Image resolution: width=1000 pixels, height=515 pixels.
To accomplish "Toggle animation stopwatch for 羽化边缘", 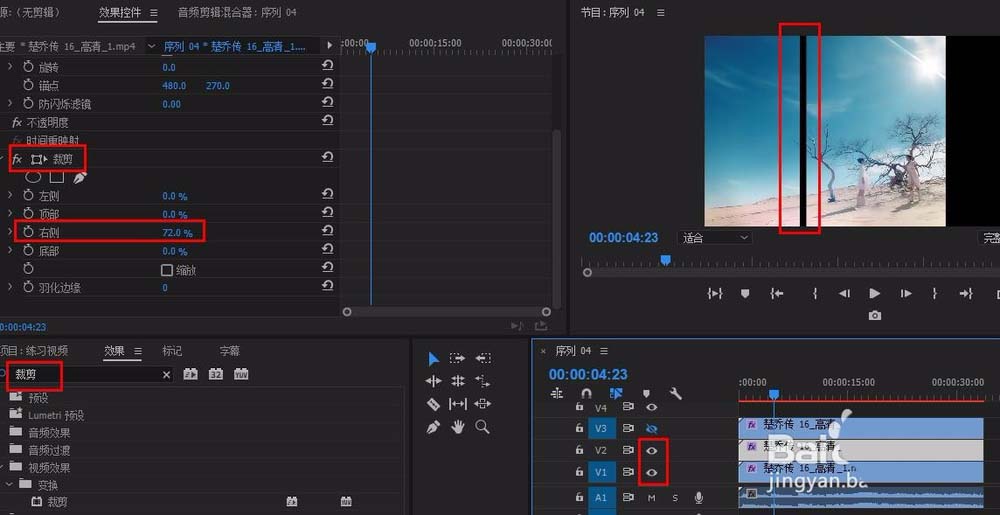I will [28, 287].
